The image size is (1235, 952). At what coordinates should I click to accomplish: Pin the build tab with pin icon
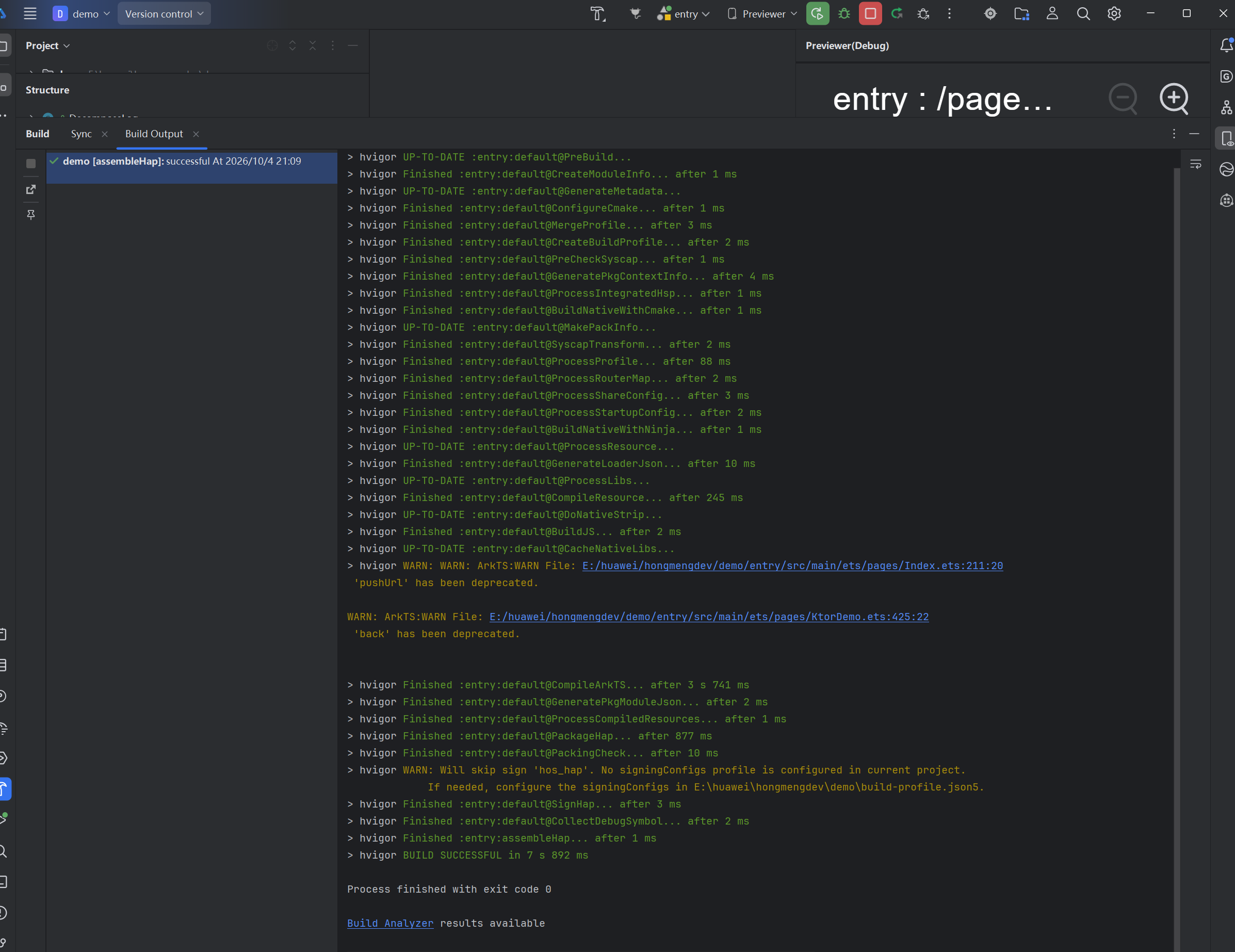pyautogui.click(x=31, y=214)
